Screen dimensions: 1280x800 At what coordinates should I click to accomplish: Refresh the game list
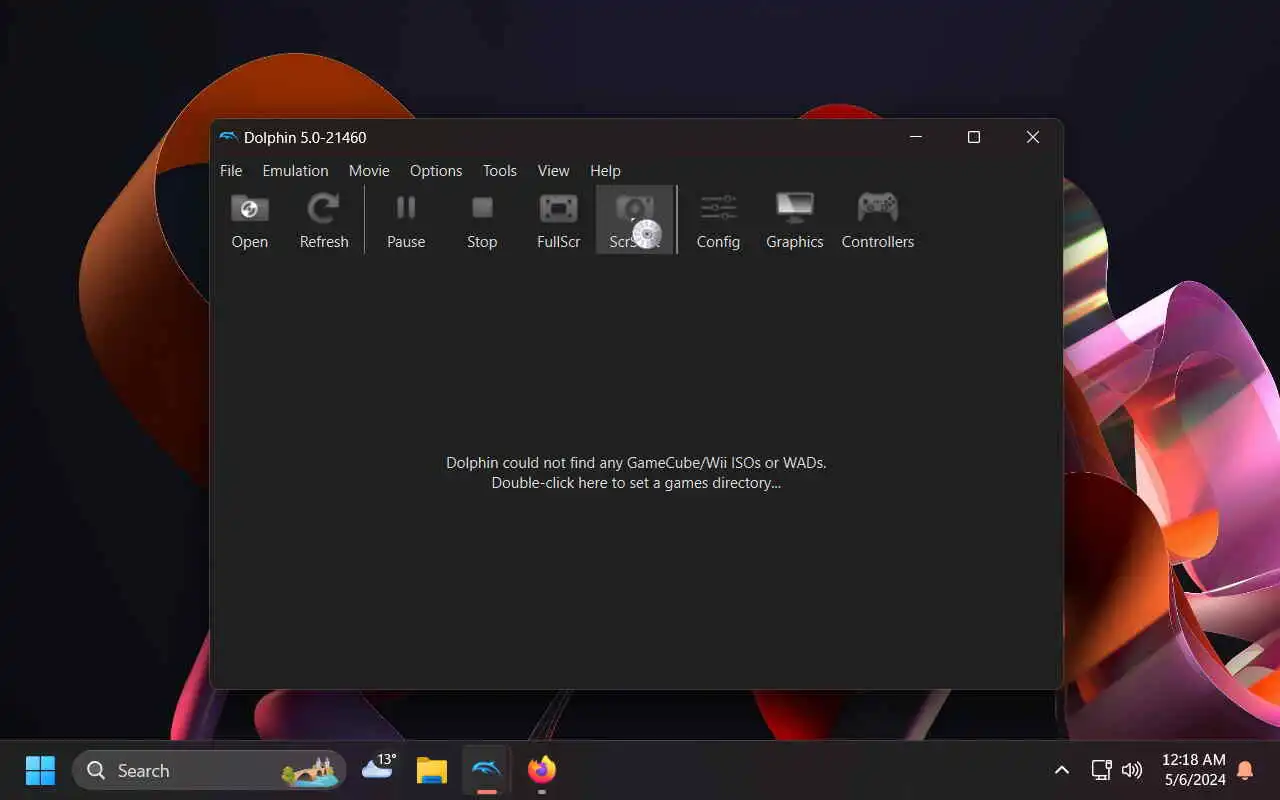[324, 220]
